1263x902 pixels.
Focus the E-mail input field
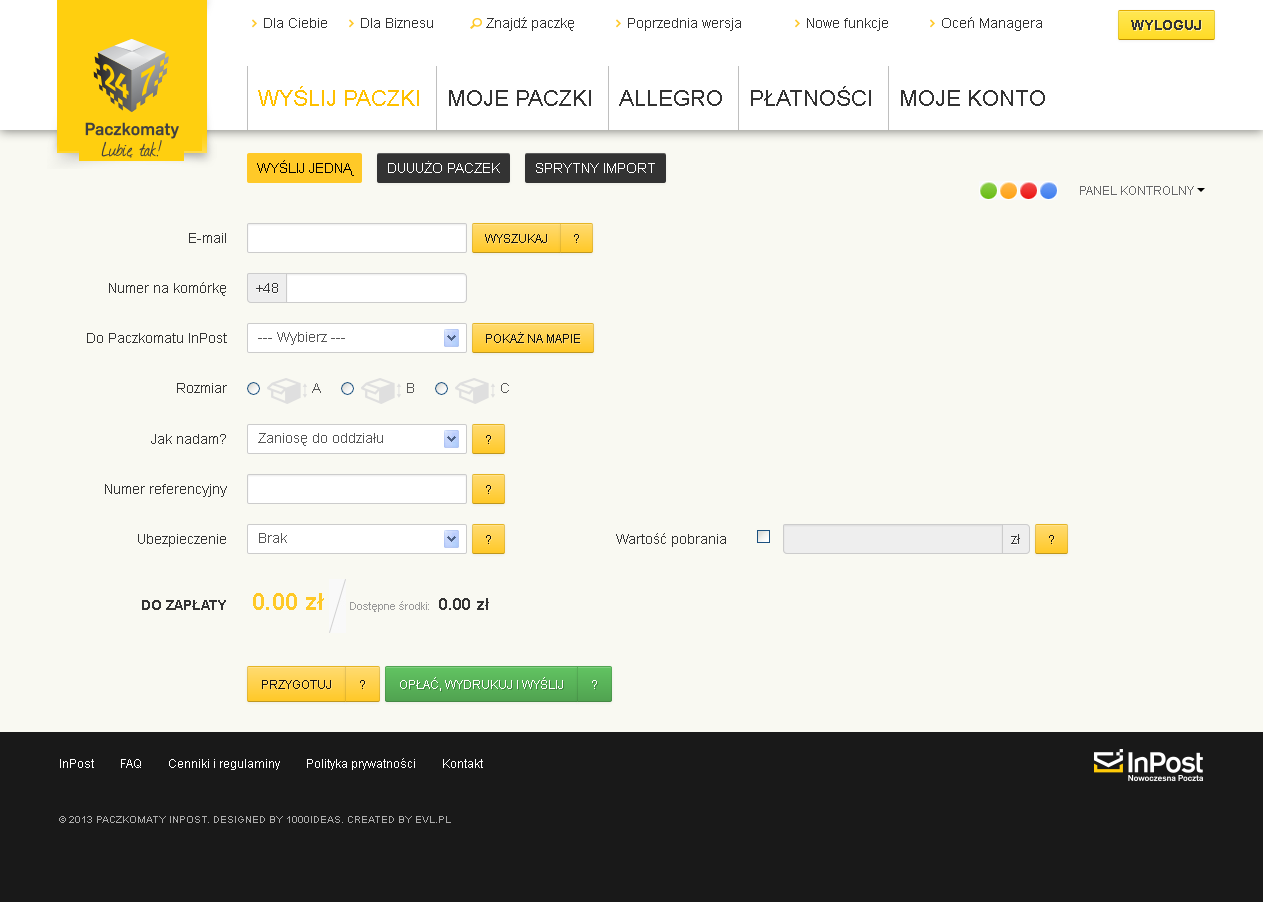coord(357,238)
